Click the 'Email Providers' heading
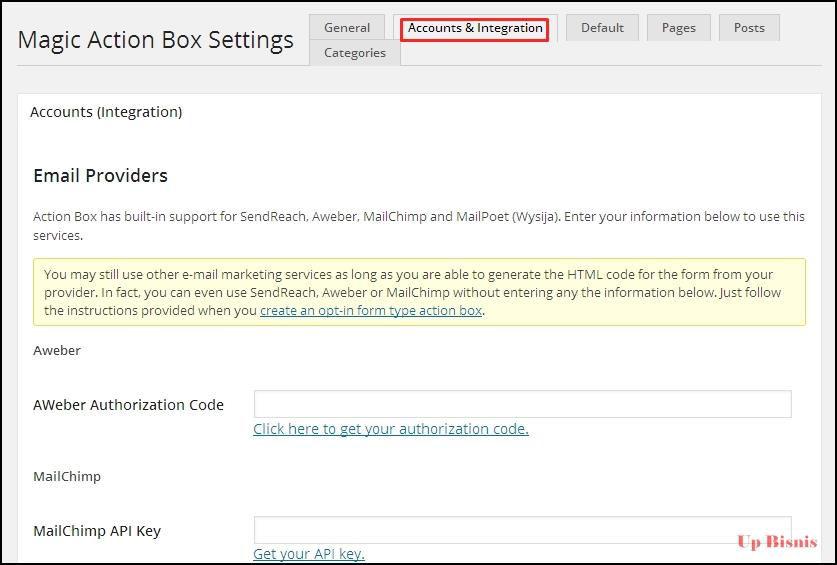 tap(100, 176)
